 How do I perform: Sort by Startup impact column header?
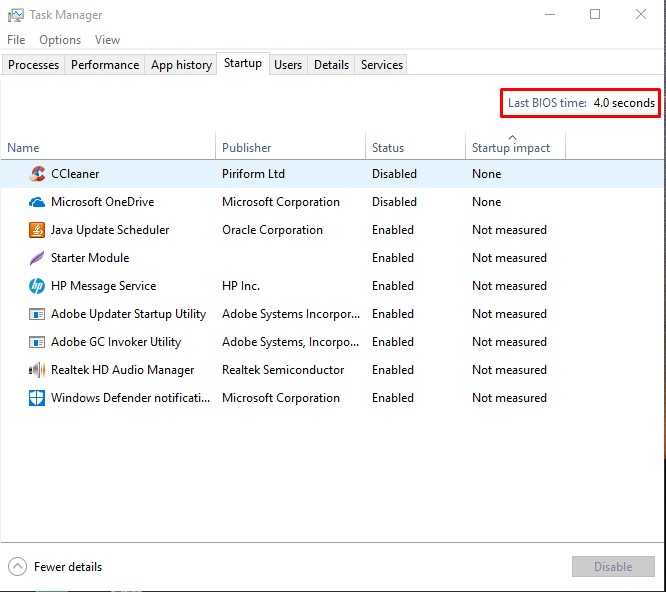[x=516, y=147]
